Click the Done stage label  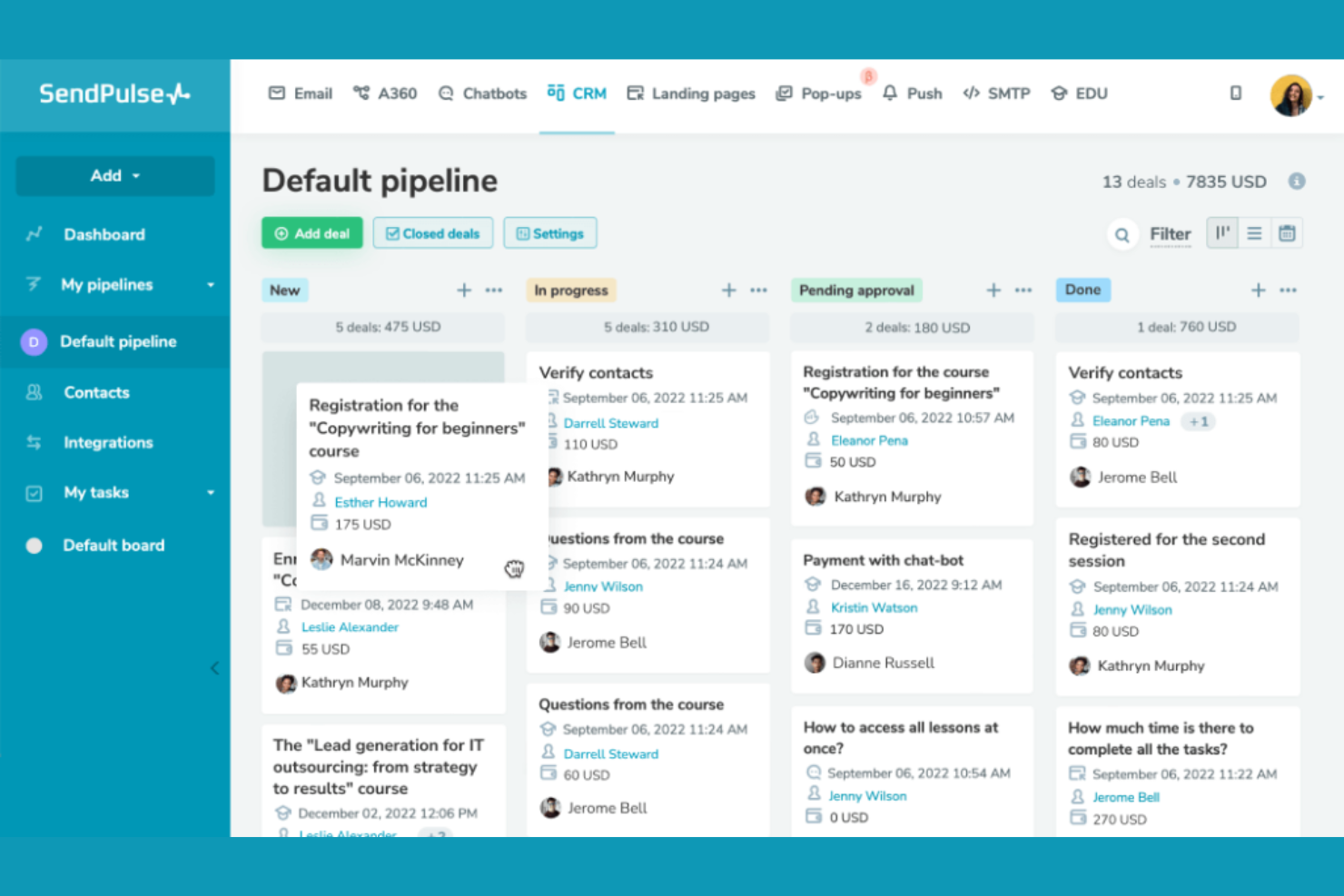[x=1082, y=290]
